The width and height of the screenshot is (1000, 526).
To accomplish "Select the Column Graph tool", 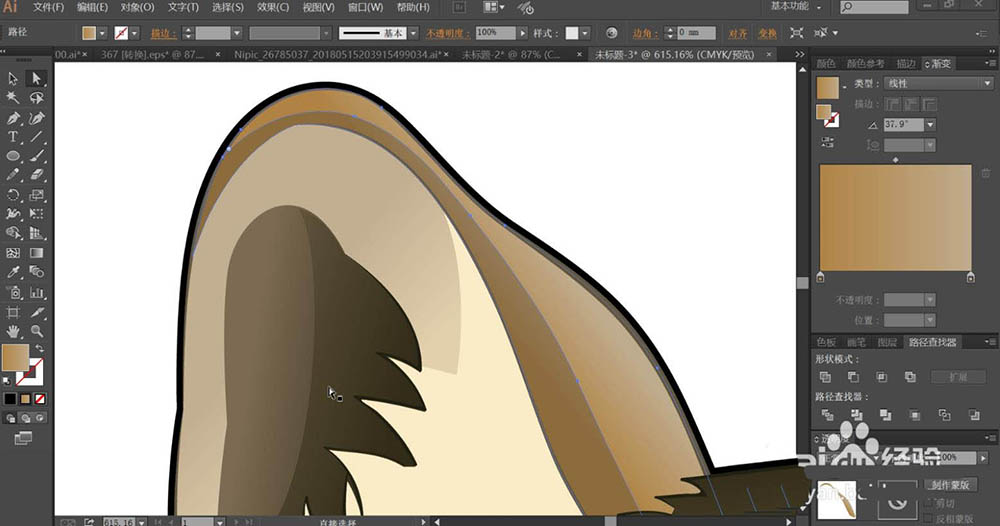I will coord(36,293).
